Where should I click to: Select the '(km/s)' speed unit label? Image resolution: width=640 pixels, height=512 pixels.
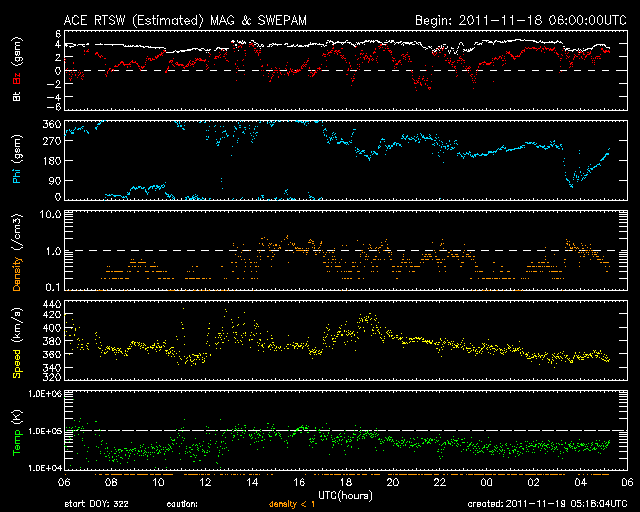17,325
